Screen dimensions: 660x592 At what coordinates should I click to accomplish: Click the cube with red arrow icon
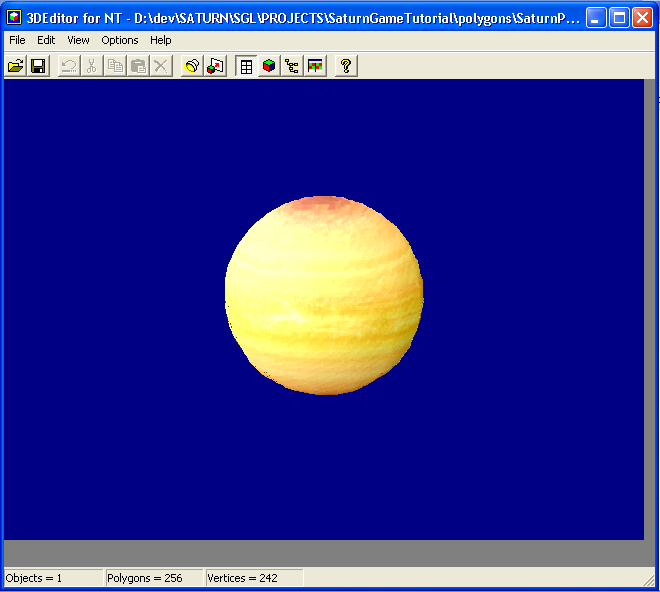point(215,66)
